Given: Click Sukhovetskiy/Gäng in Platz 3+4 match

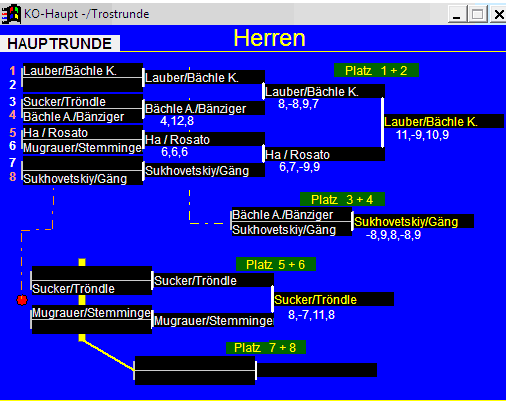Looking at the screenshot, I should click(292, 229).
